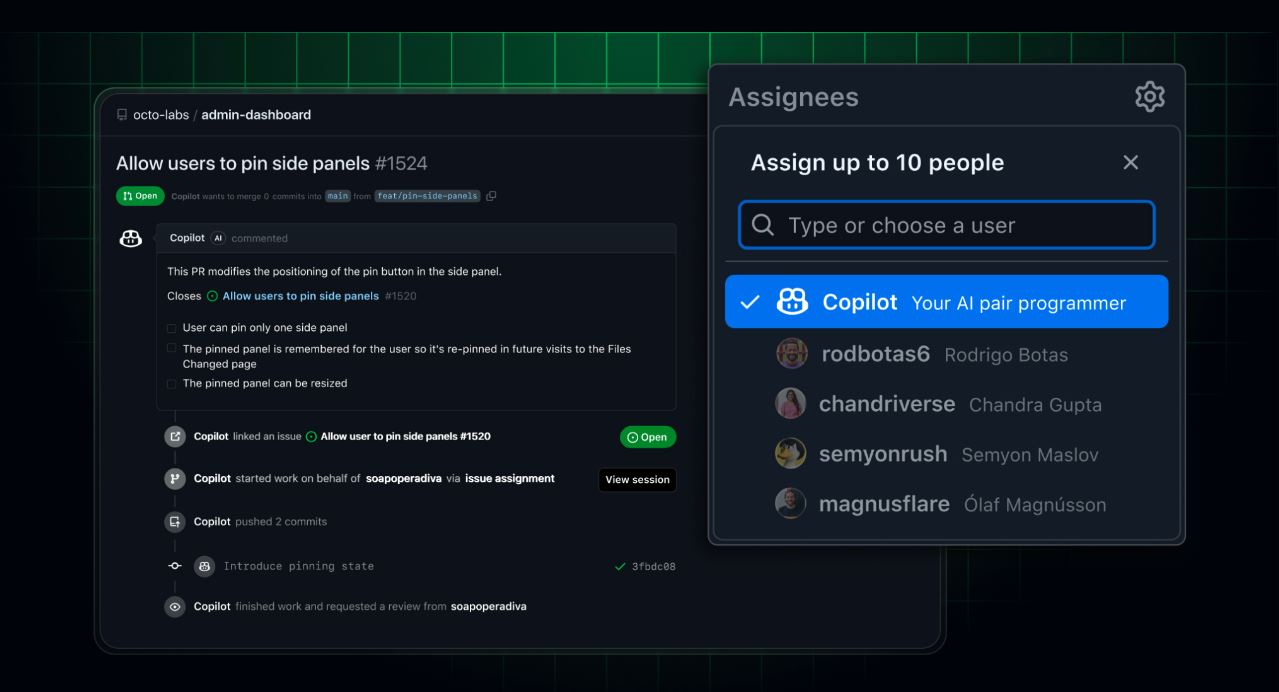Image resolution: width=1279 pixels, height=692 pixels.
Task: Check 'User can pin only one side panel'
Action: click(171, 325)
